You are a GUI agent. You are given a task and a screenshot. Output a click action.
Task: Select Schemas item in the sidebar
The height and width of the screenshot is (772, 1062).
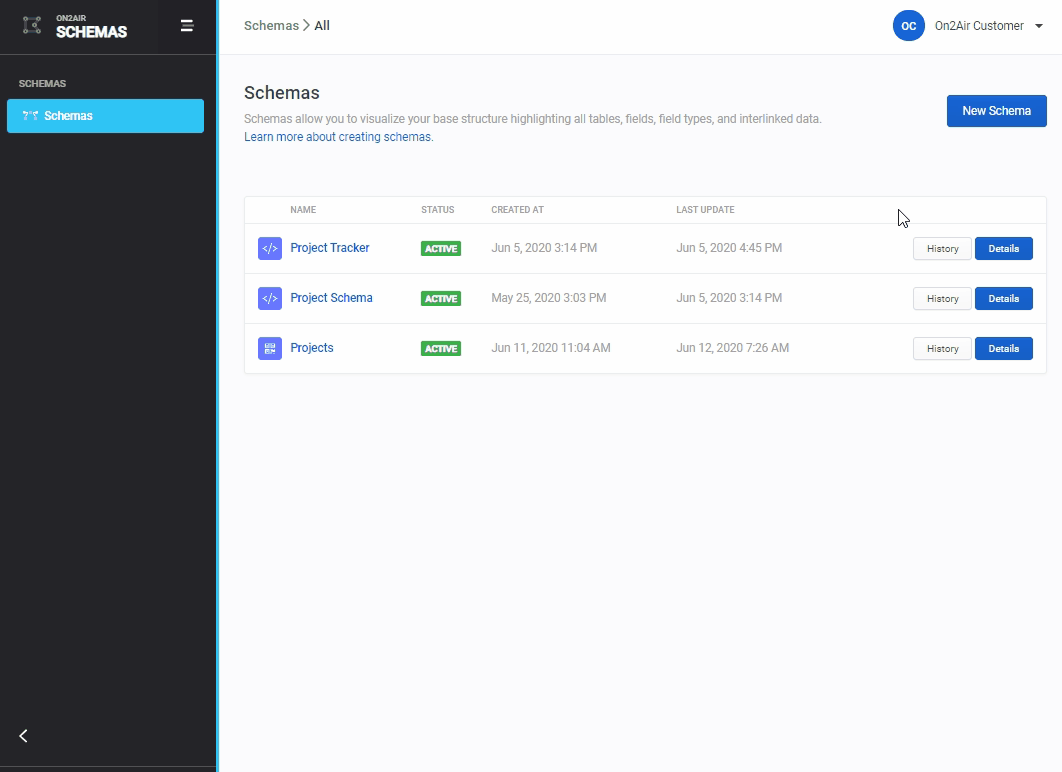coord(105,116)
